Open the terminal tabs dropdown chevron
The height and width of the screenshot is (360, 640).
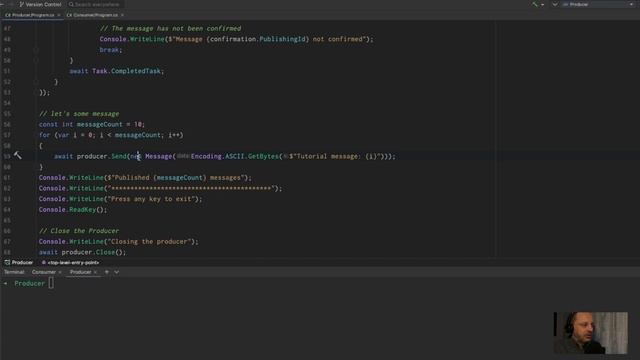[117, 272]
